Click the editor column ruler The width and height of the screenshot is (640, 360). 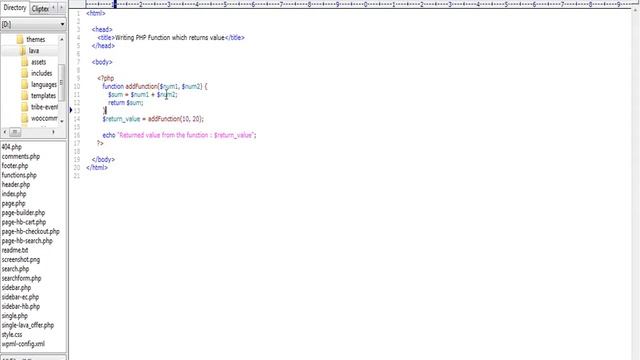pyautogui.click(x=359, y=4)
